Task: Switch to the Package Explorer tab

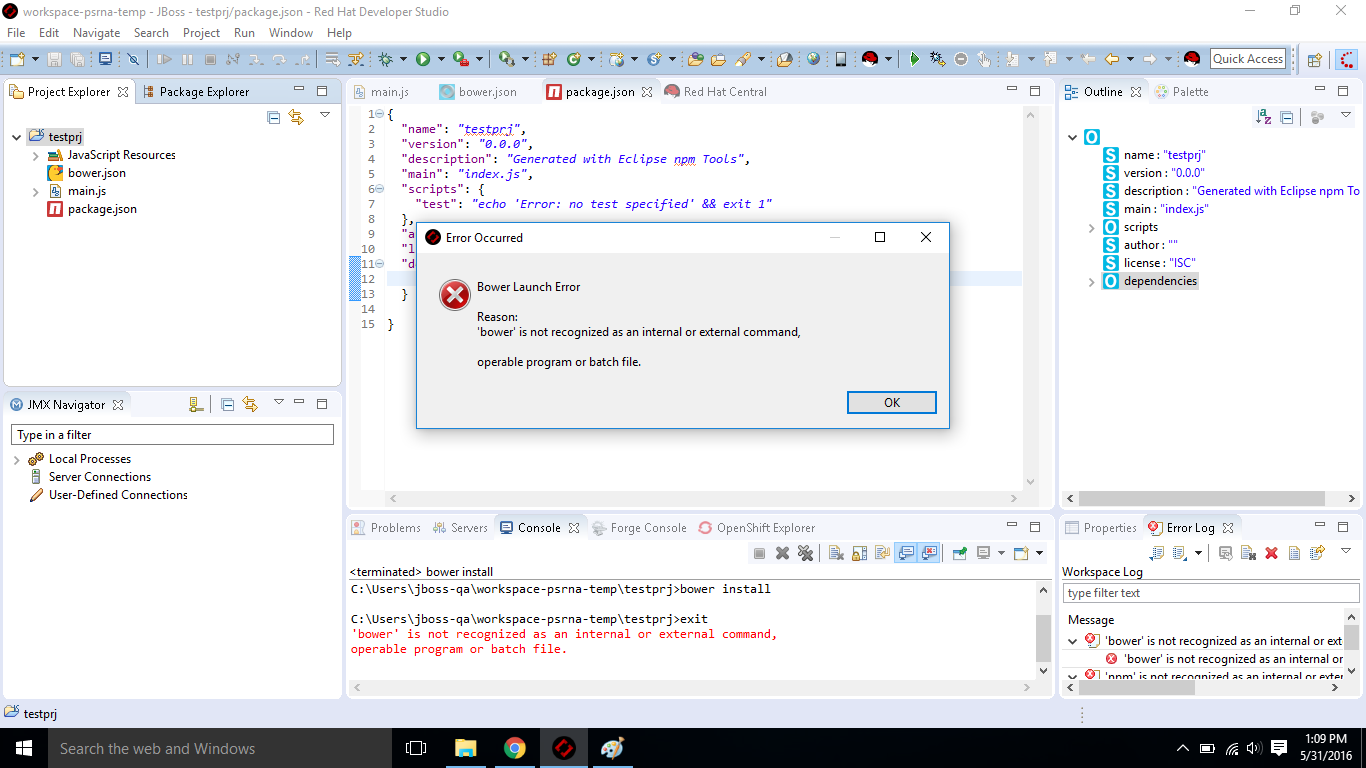Action: click(195, 92)
